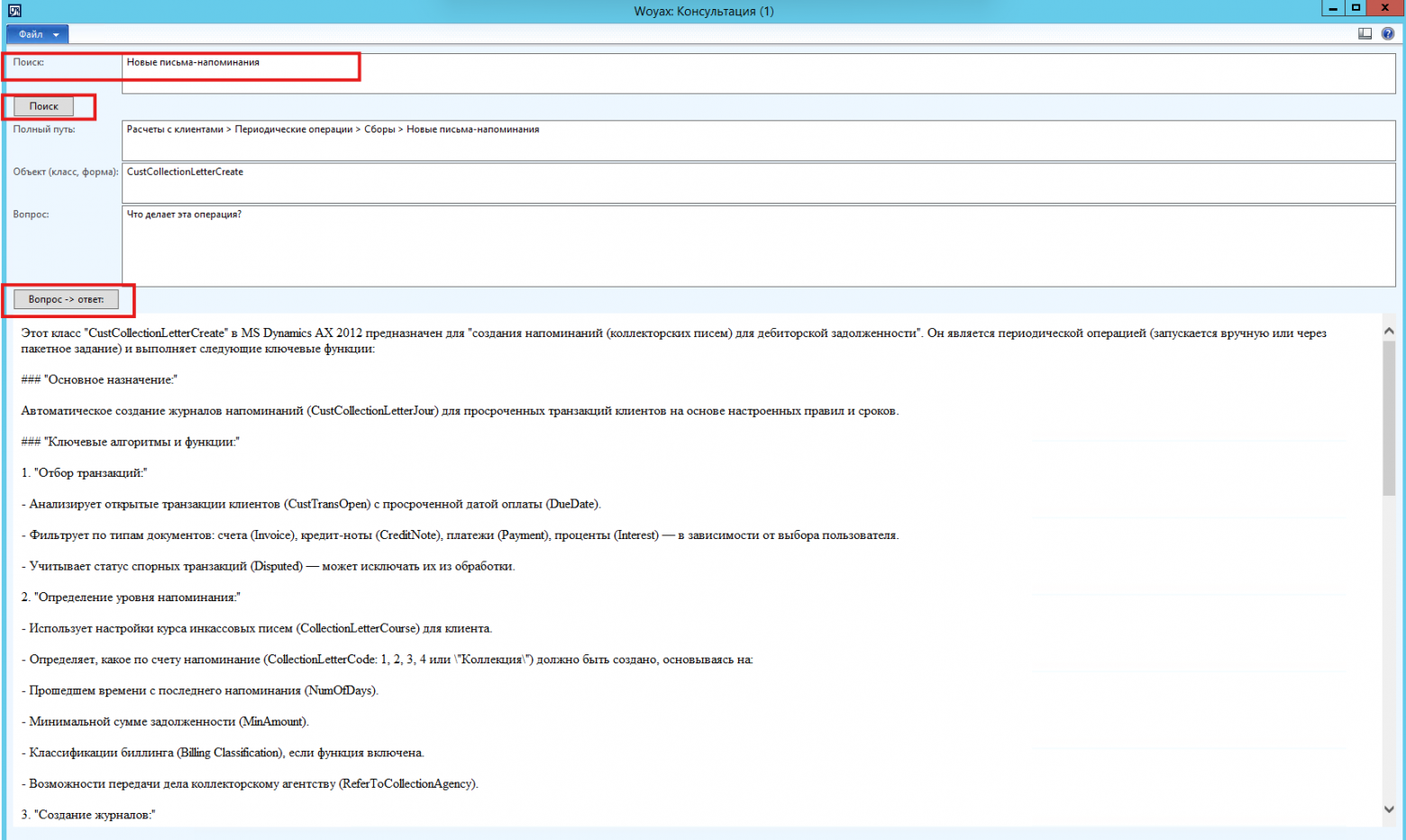Screen dimensions: 1406x840
Task: Click the Woyax: Консультация (1) title bar text
Action: click(x=703, y=11)
